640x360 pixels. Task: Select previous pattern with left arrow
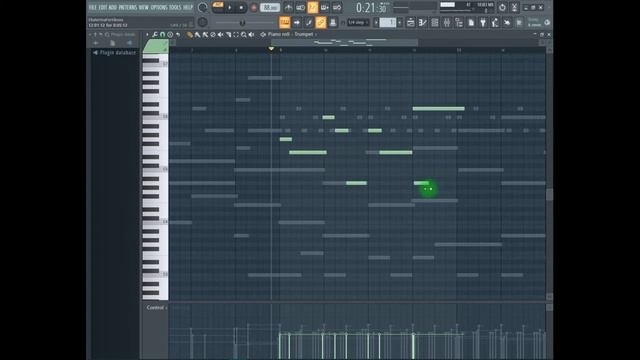click(x=376, y=22)
